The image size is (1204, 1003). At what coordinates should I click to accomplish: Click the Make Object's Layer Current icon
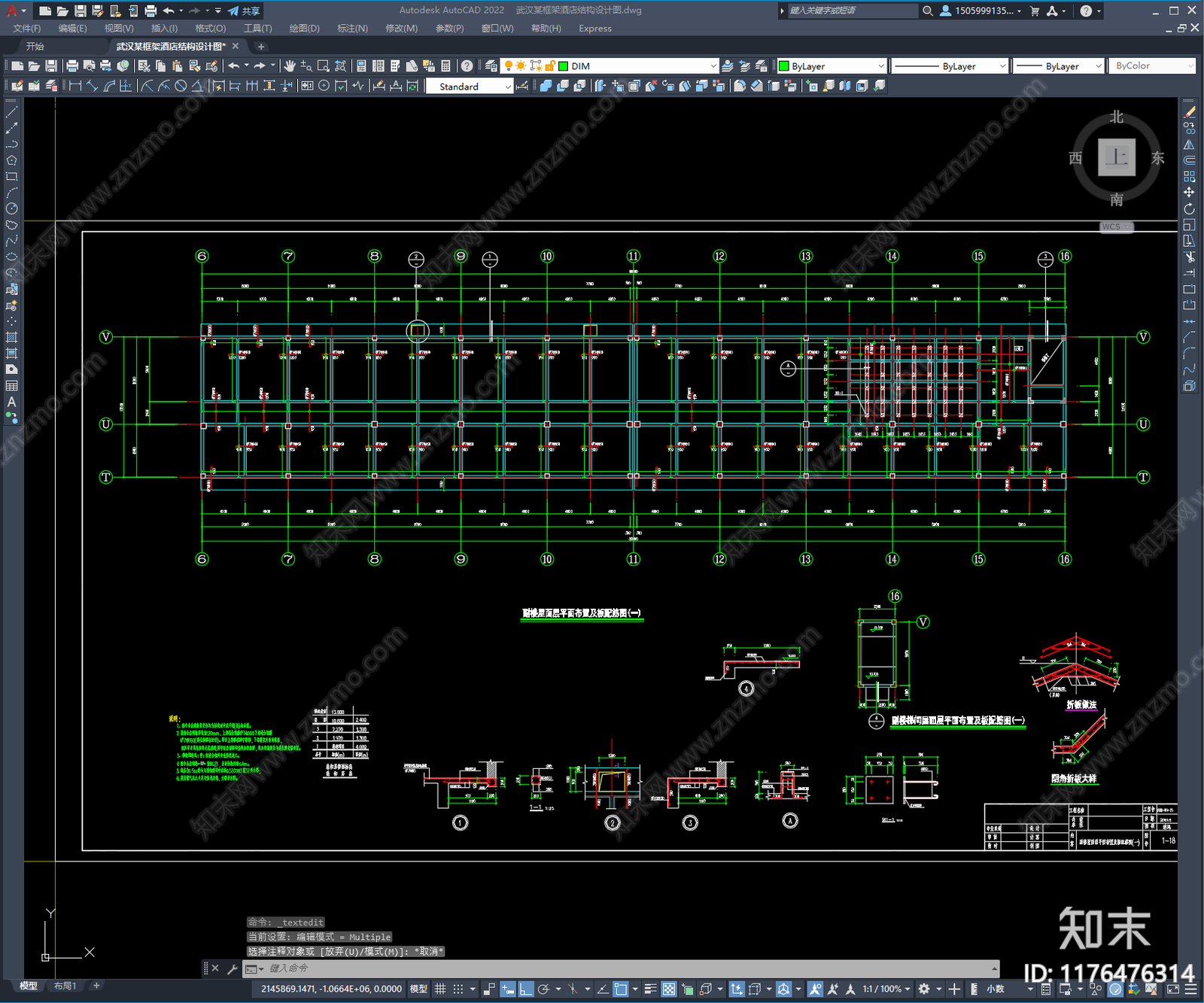coord(728,66)
